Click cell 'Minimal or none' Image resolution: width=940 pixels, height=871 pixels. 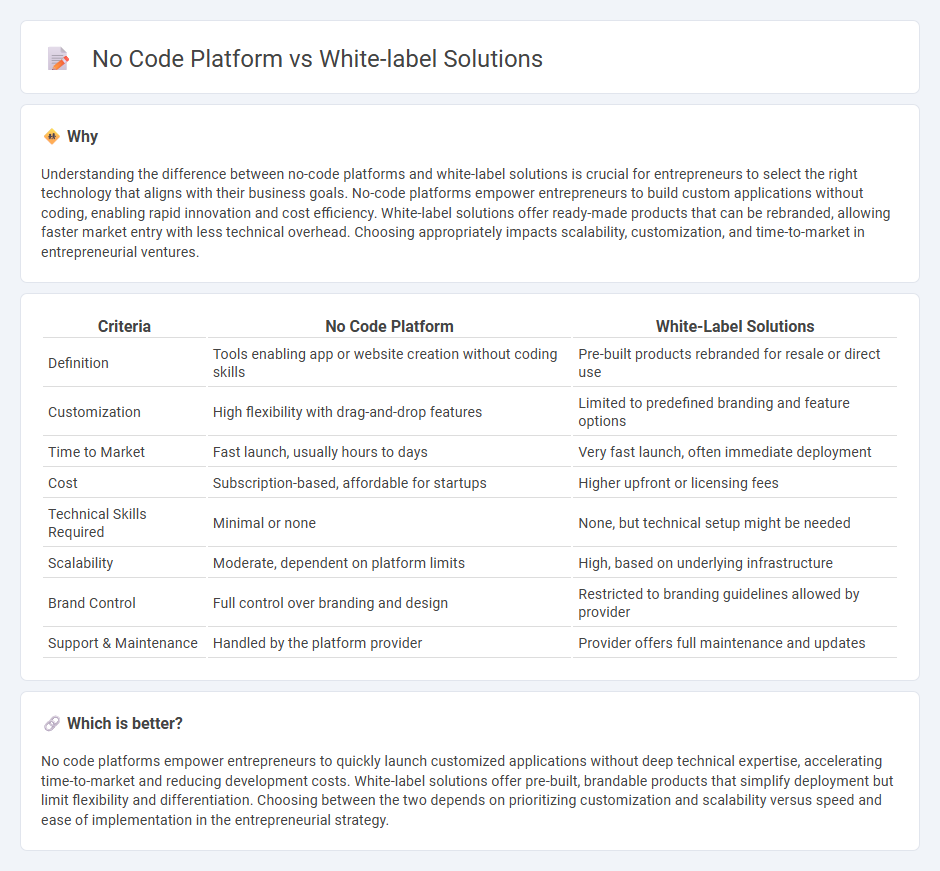pyautogui.click(x=389, y=523)
